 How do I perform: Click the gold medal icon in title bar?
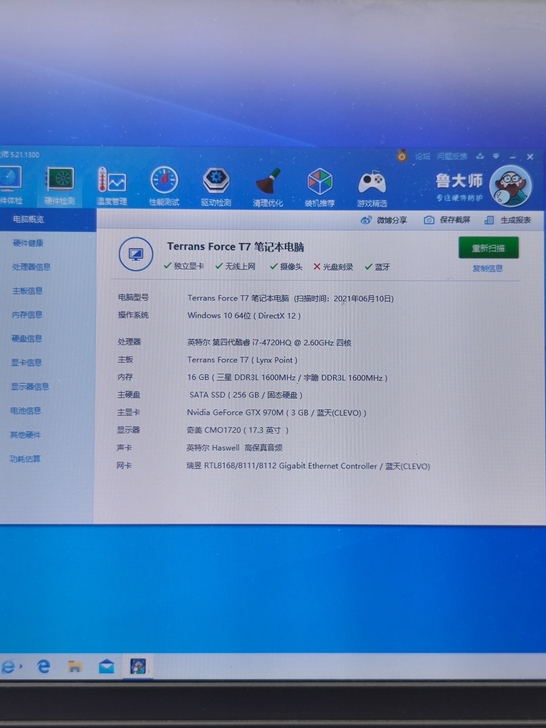tap(402, 156)
